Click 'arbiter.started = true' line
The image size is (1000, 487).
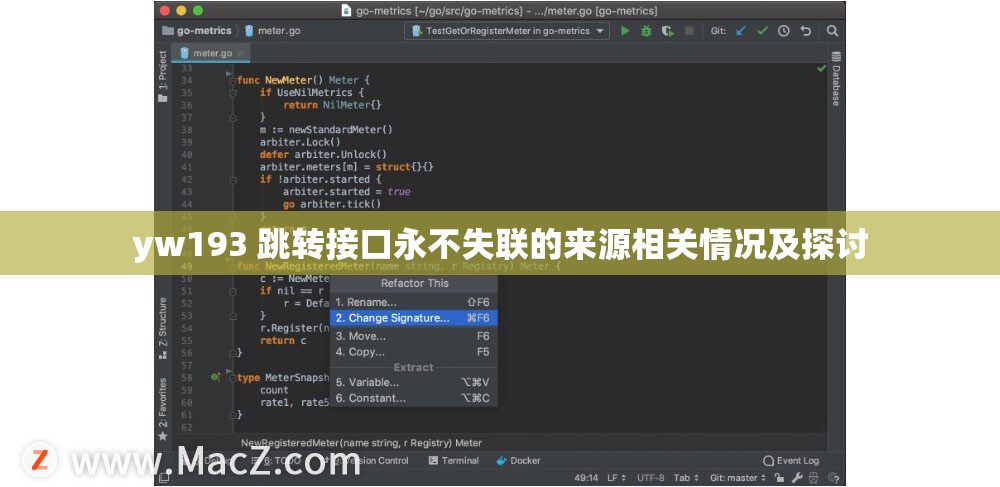[x=347, y=192]
